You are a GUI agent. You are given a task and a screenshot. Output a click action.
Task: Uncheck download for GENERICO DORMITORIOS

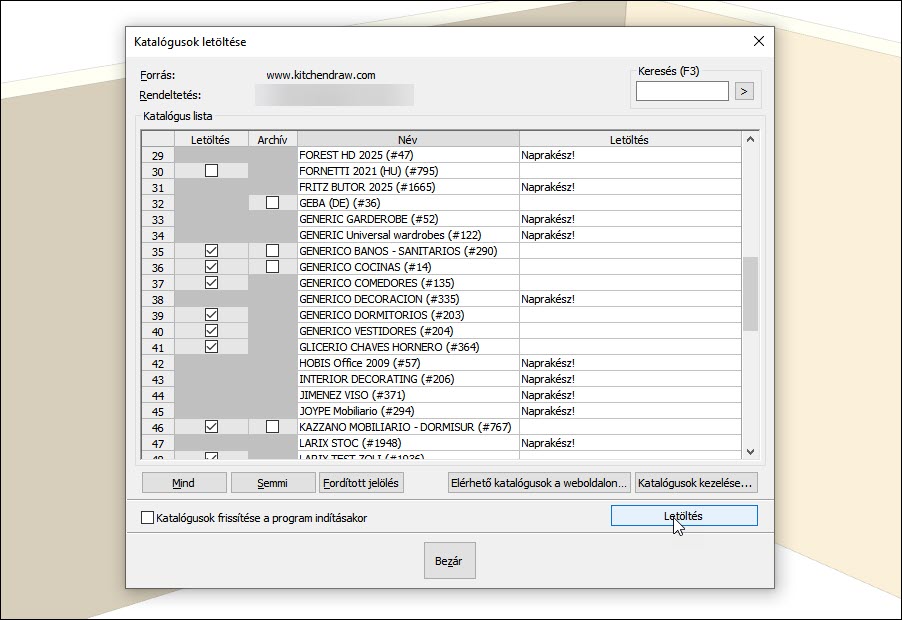click(x=211, y=315)
